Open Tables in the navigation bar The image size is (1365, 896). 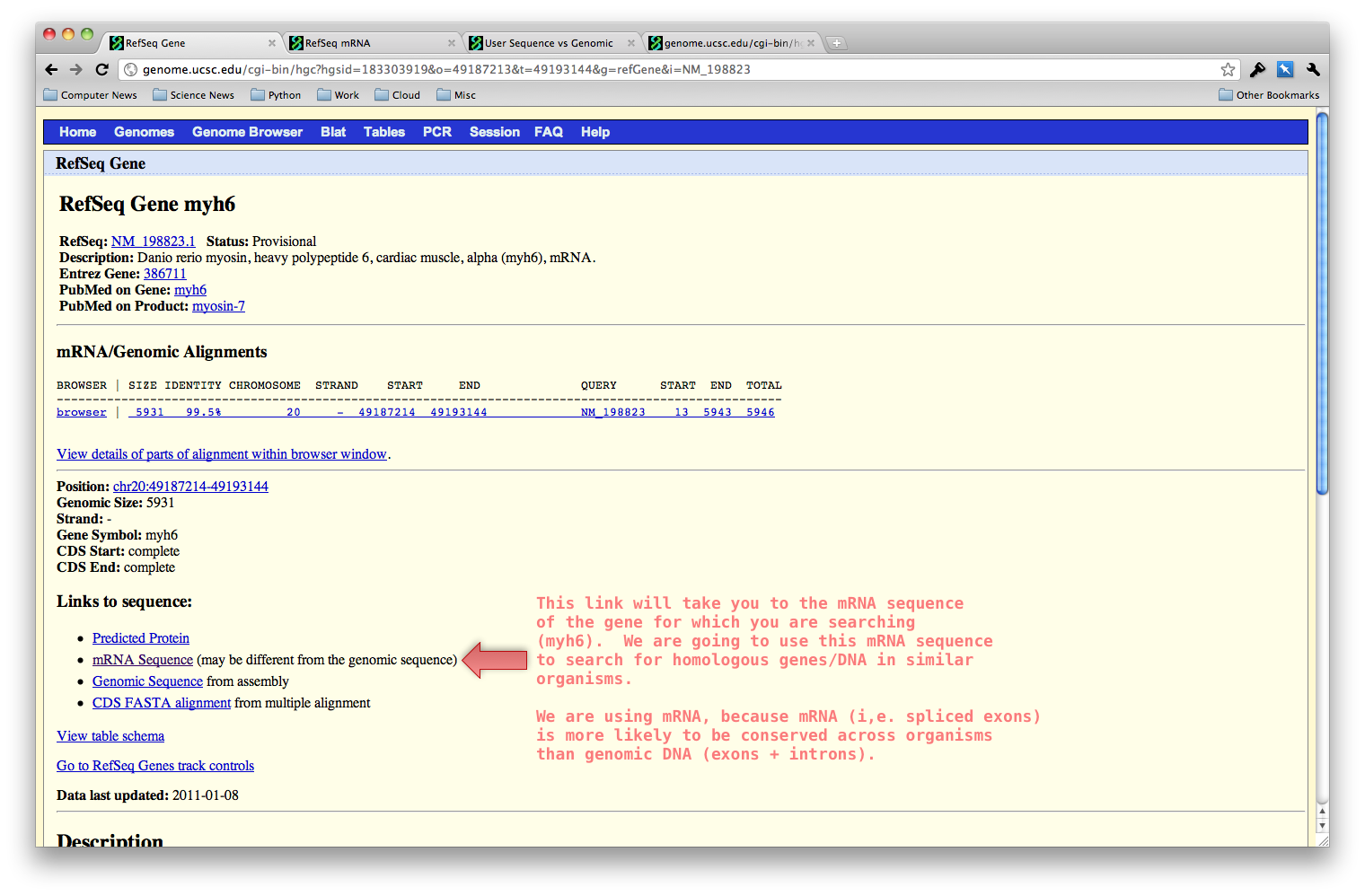pos(384,132)
